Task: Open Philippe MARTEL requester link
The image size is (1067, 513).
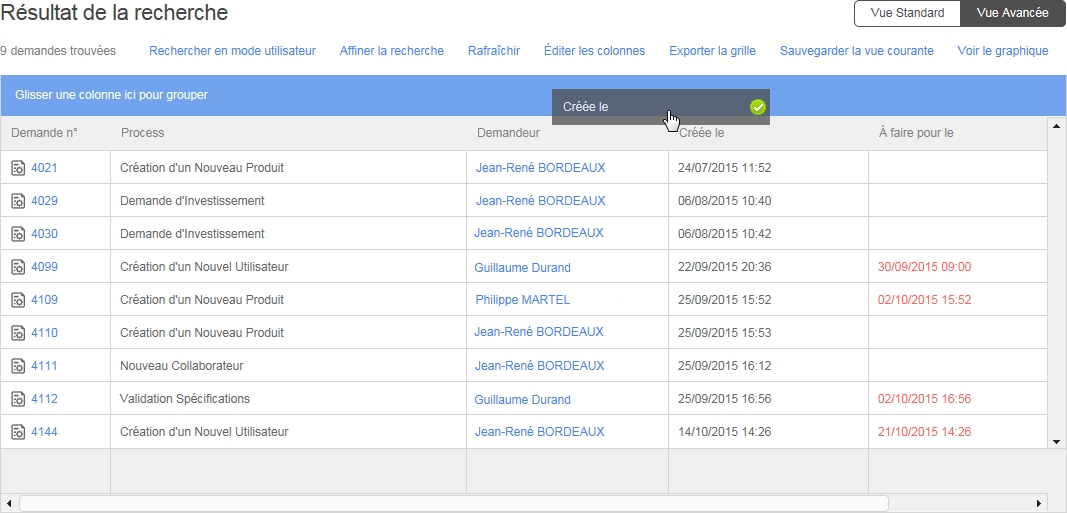Action: click(x=522, y=300)
